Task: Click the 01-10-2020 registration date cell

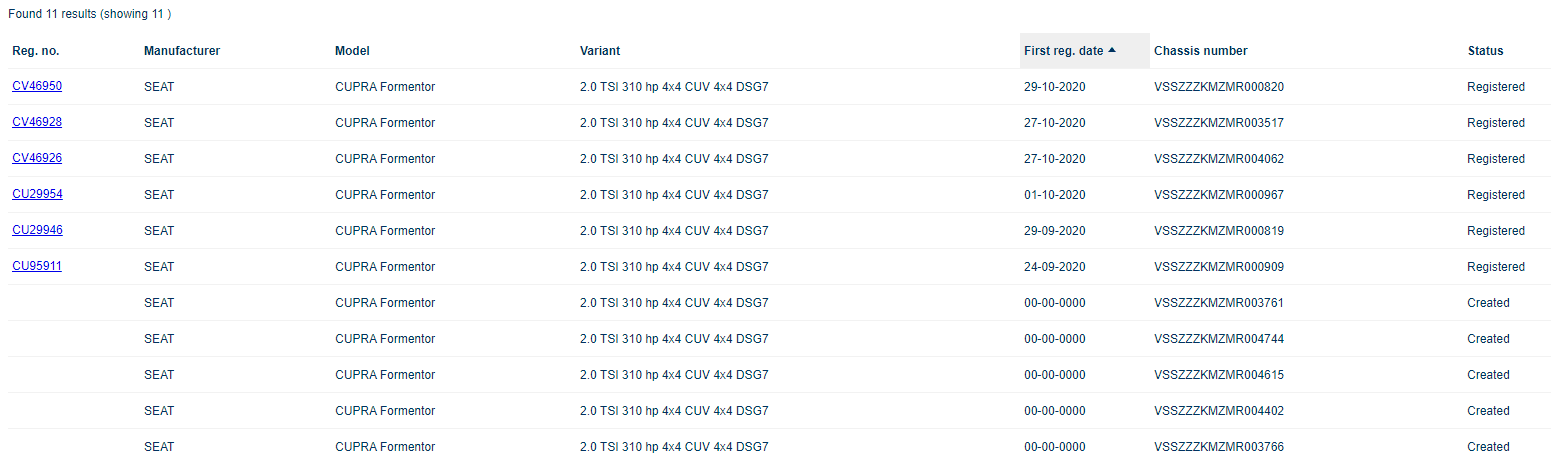Action: pos(1054,195)
